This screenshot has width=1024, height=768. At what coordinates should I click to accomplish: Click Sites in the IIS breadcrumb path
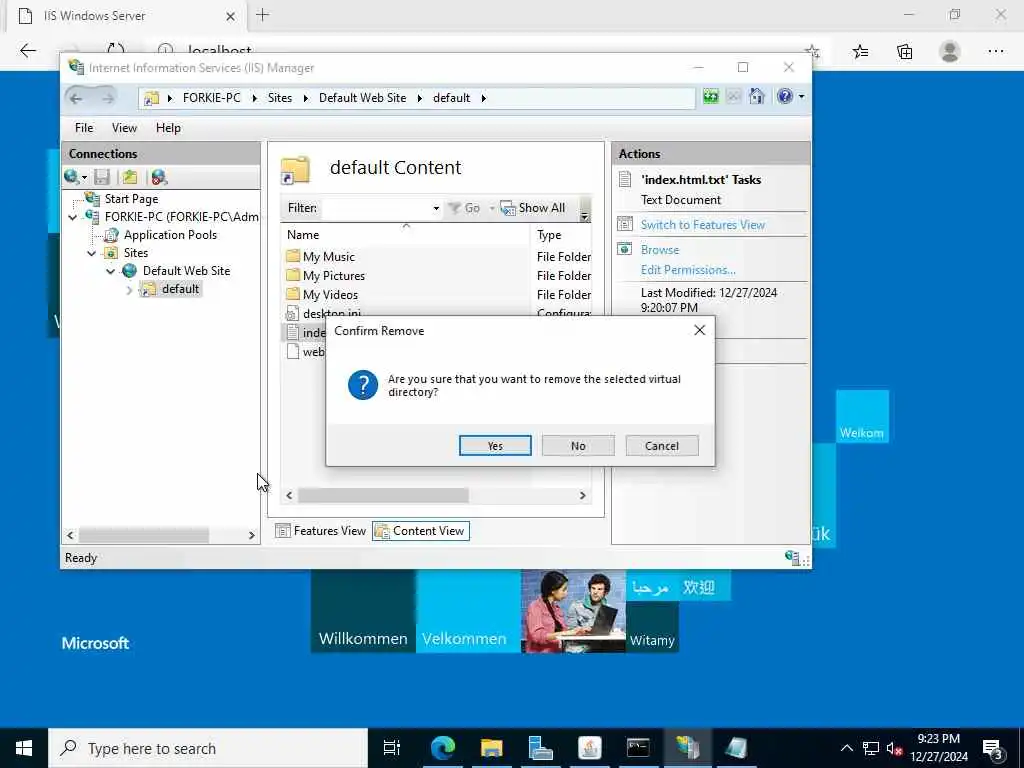pyautogui.click(x=280, y=98)
